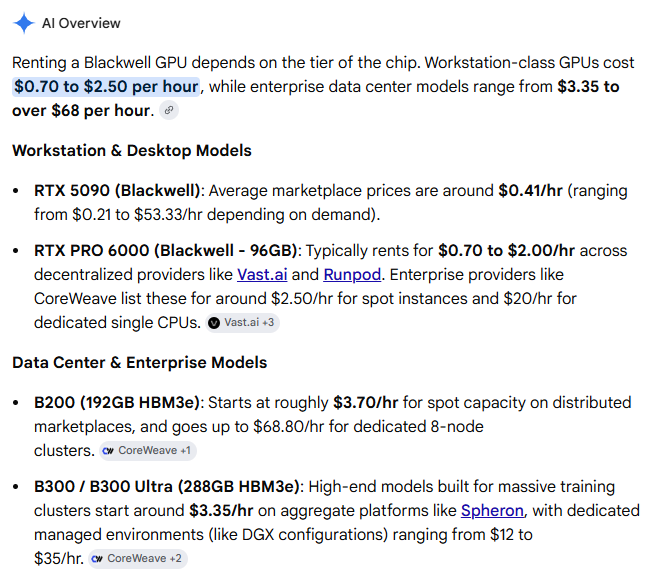
Task: Open the "CoreWeave +1" sources chip
Action: (x=147, y=451)
